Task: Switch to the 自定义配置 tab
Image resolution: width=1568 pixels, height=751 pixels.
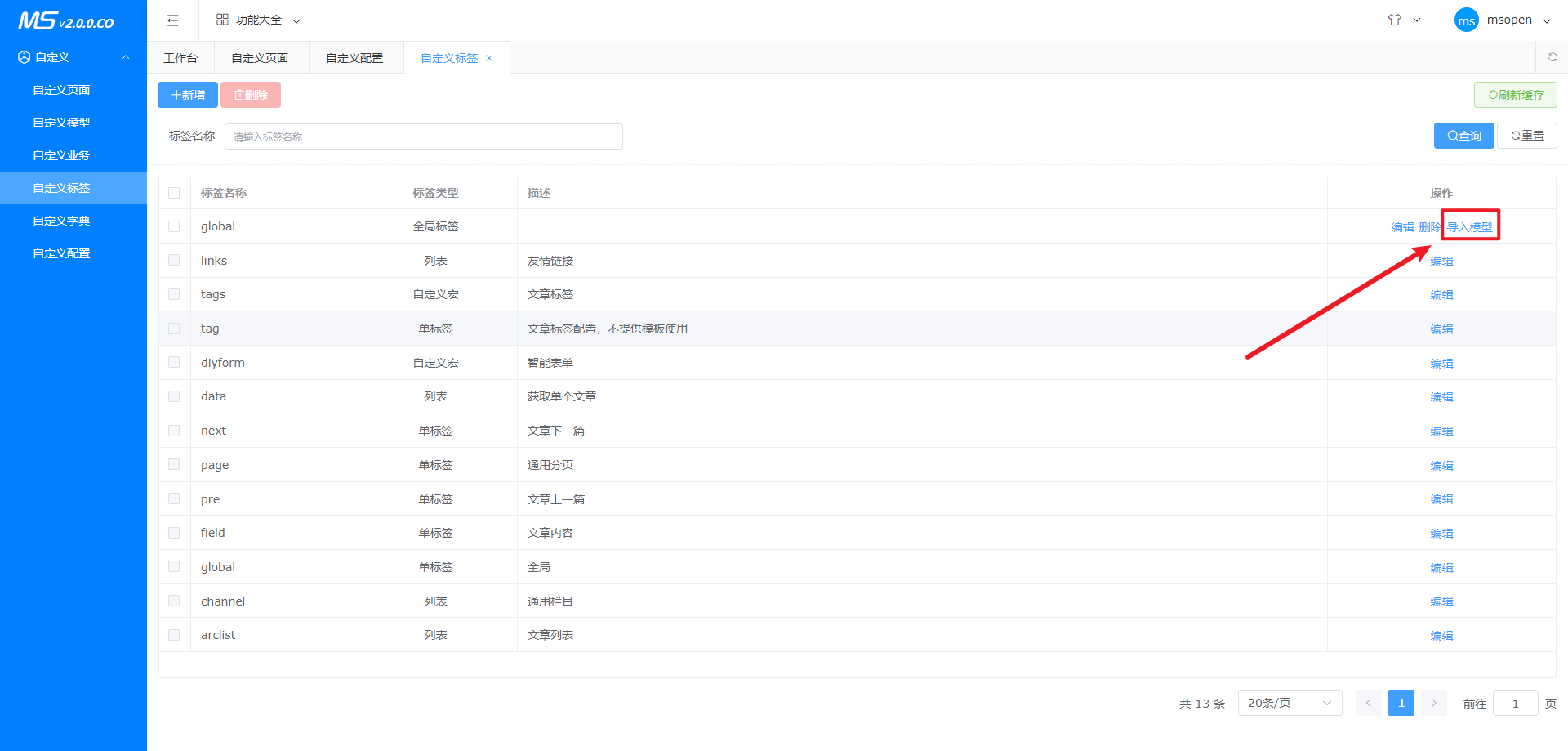Action: coord(354,58)
